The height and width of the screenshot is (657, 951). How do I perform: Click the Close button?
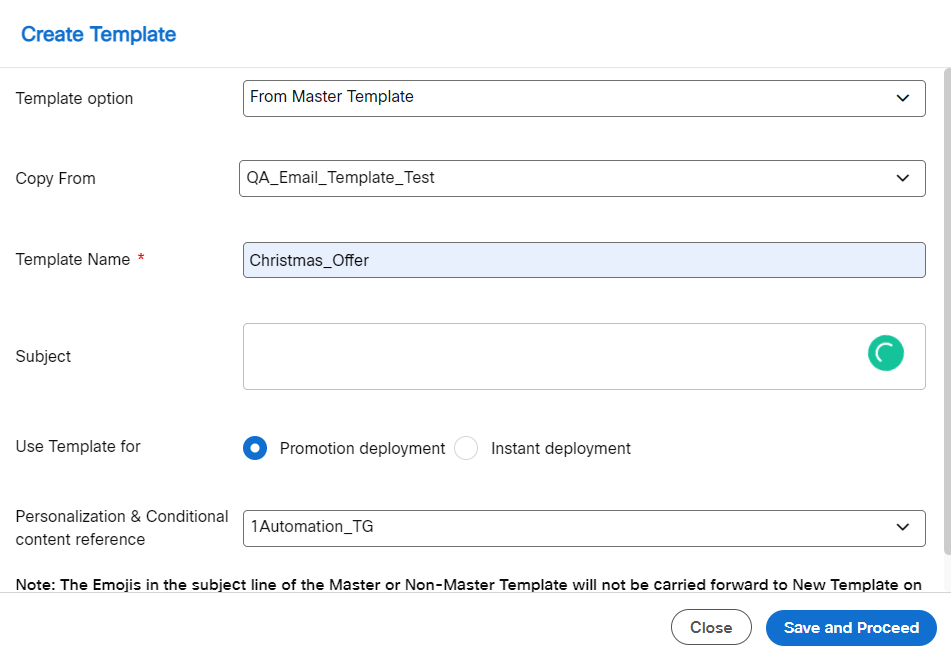[711, 628]
